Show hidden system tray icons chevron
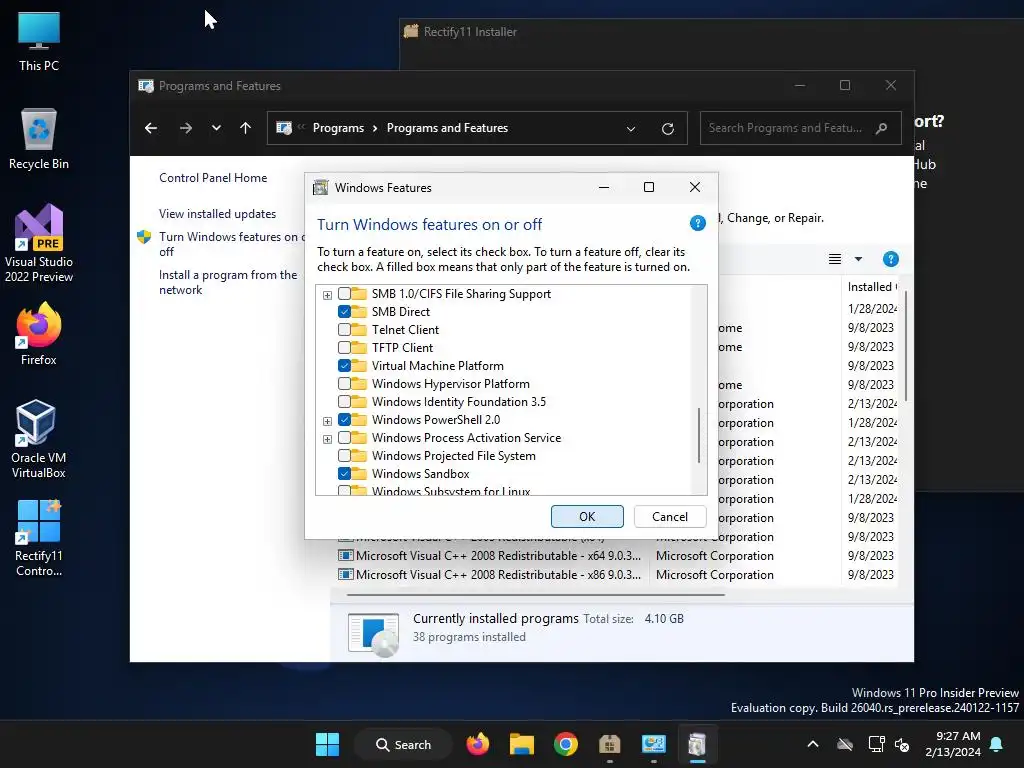1024x768 pixels. [x=813, y=744]
